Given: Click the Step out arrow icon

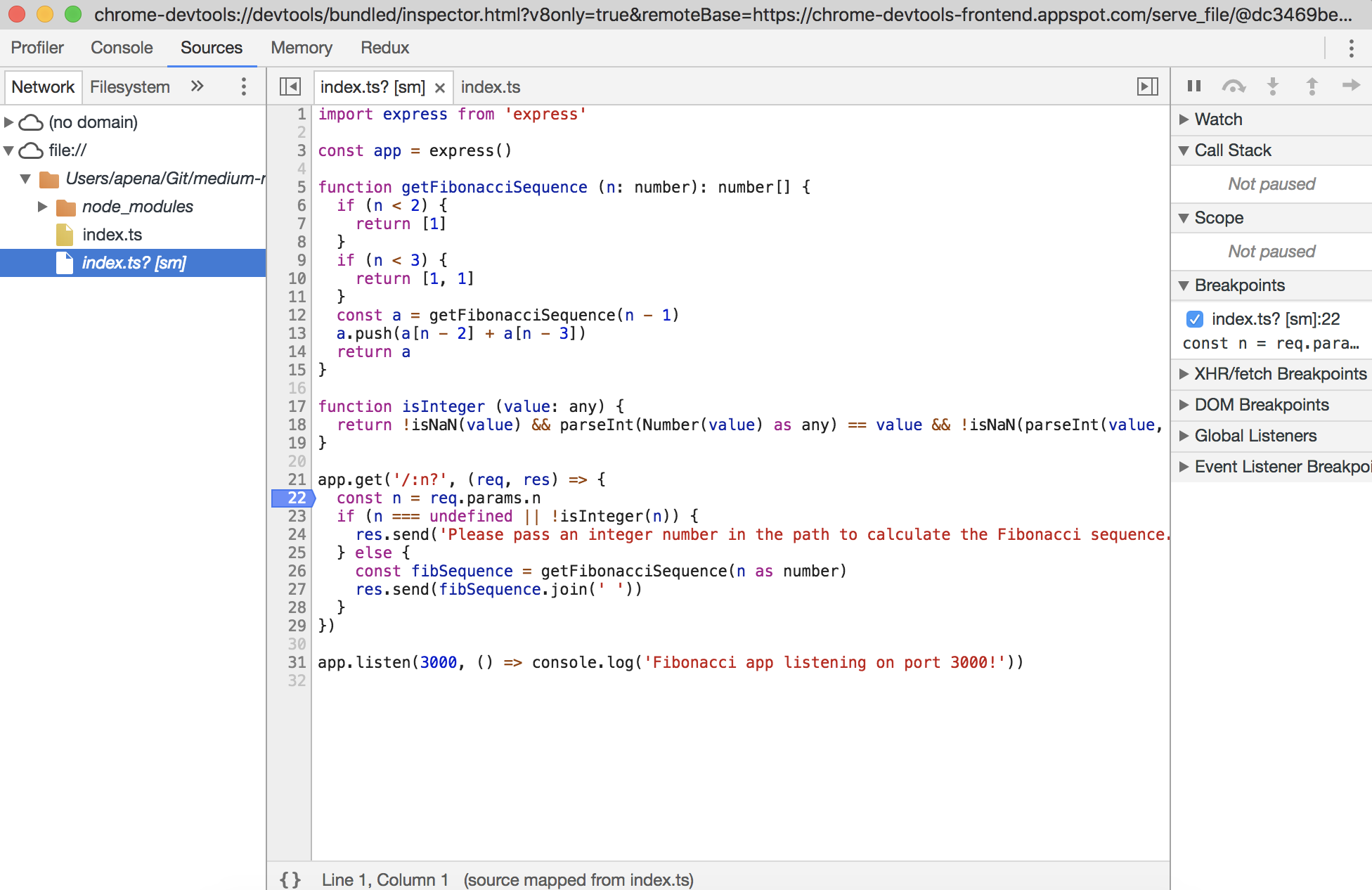Looking at the screenshot, I should click(1312, 86).
